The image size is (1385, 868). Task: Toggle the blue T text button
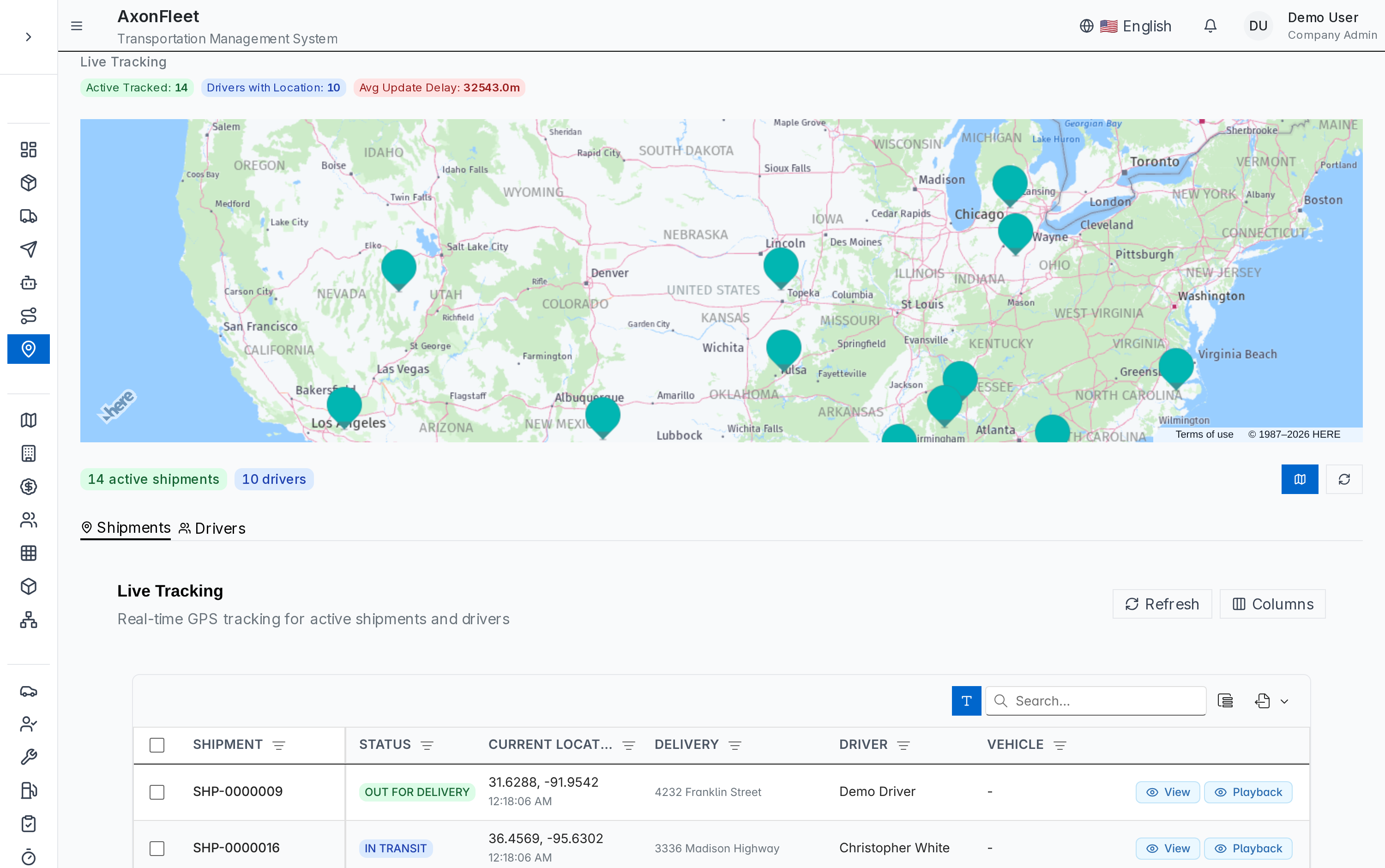coord(966,701)
